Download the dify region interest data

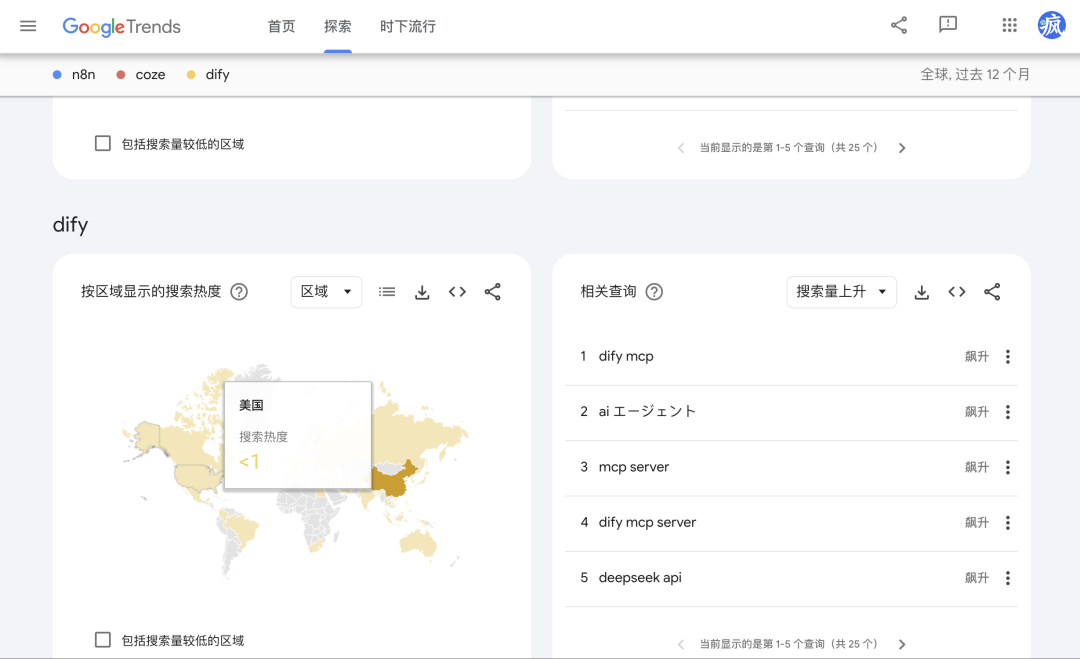click(422, 292)
